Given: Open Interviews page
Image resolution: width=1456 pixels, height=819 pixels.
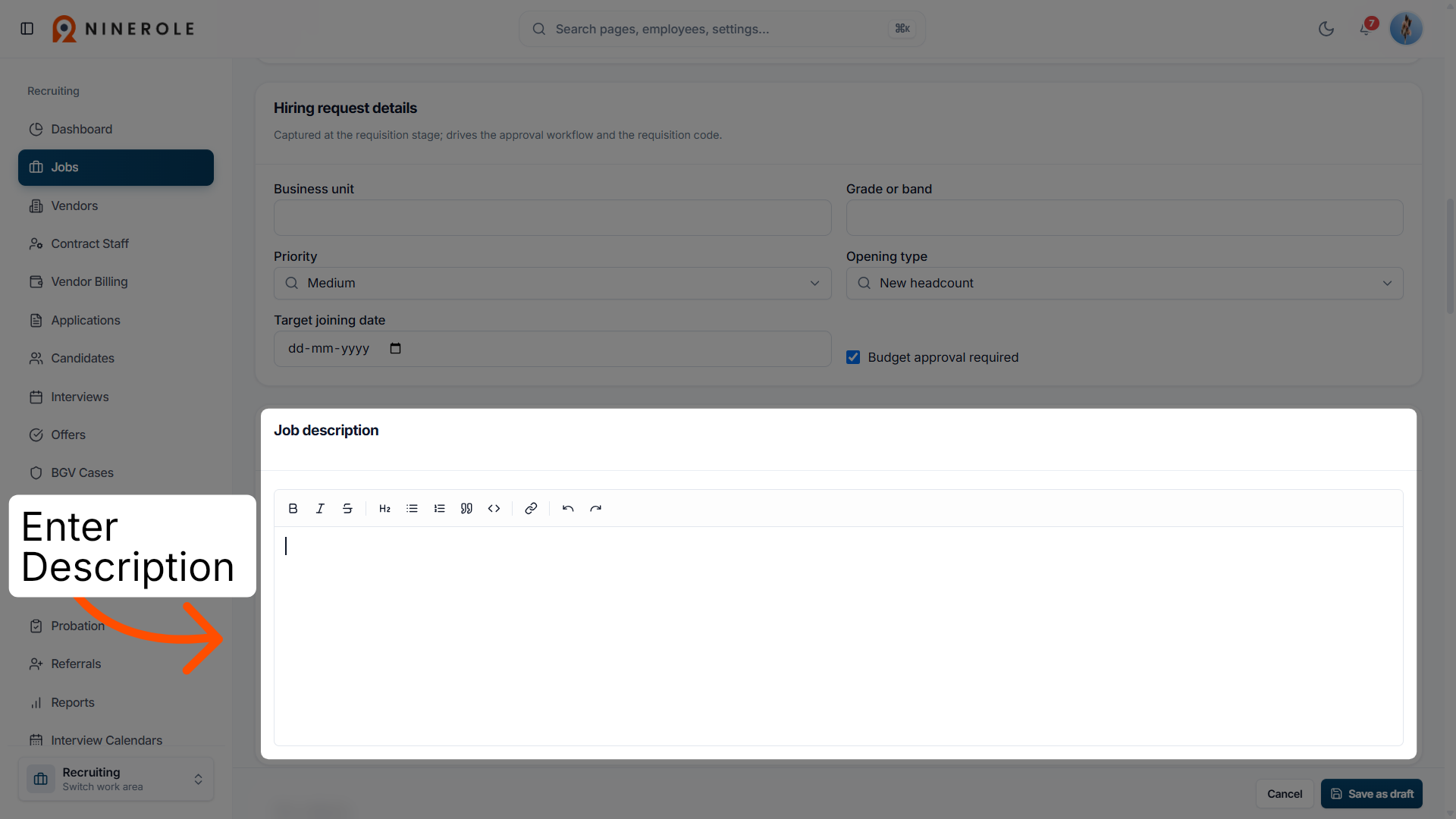Looking at the screenshot, I should click(116, 397).
